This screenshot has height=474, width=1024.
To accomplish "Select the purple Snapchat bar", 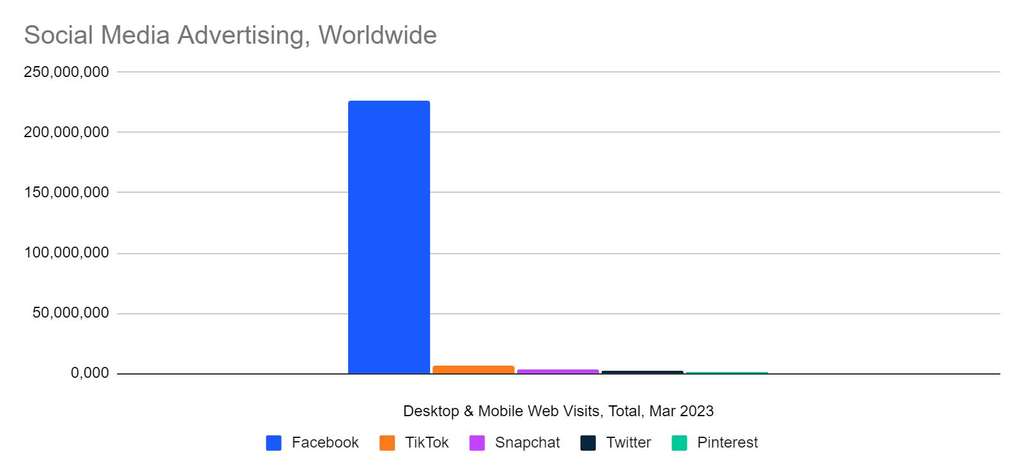I will click(558, 371).
